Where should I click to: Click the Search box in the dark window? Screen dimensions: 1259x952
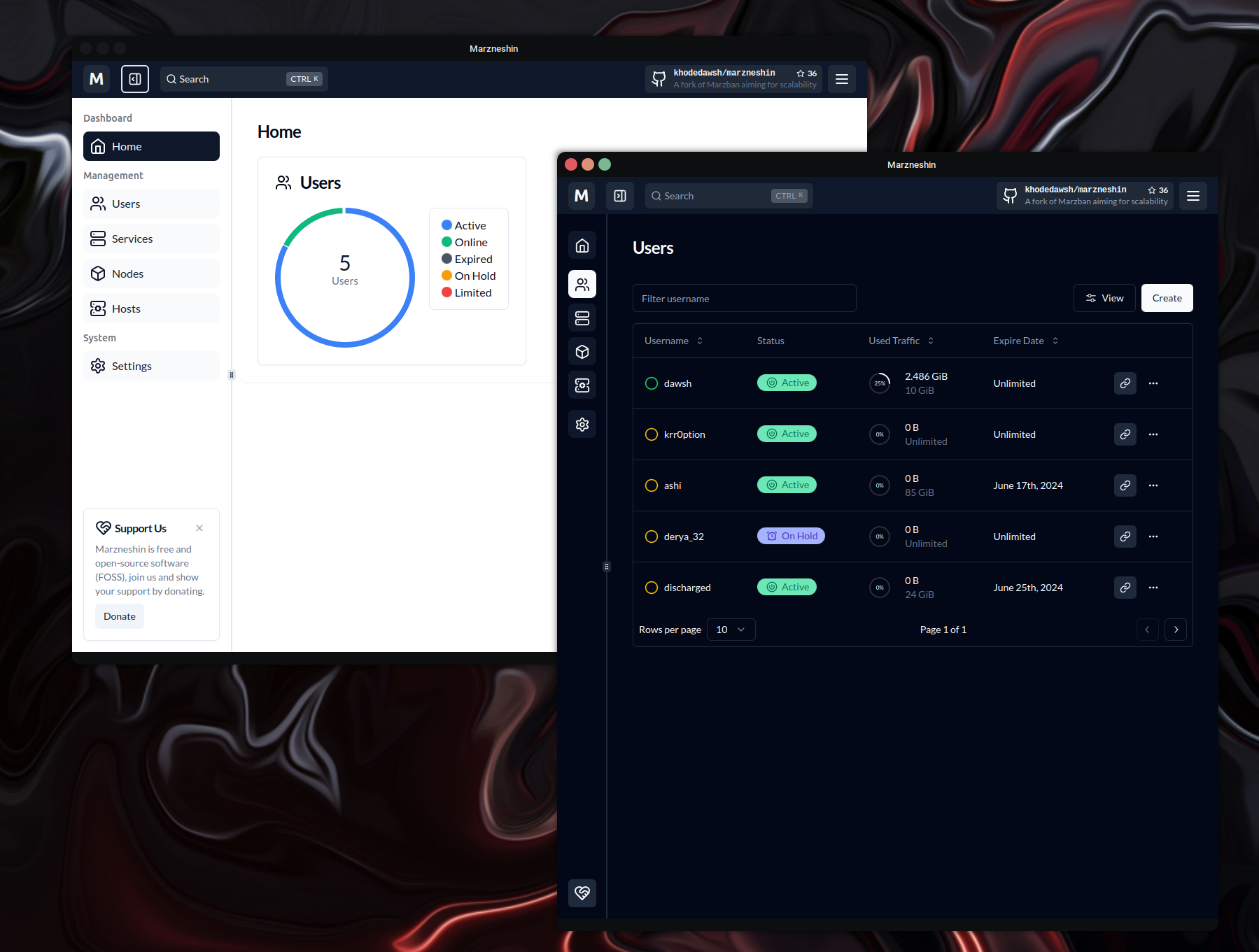(x=729, y=196)
